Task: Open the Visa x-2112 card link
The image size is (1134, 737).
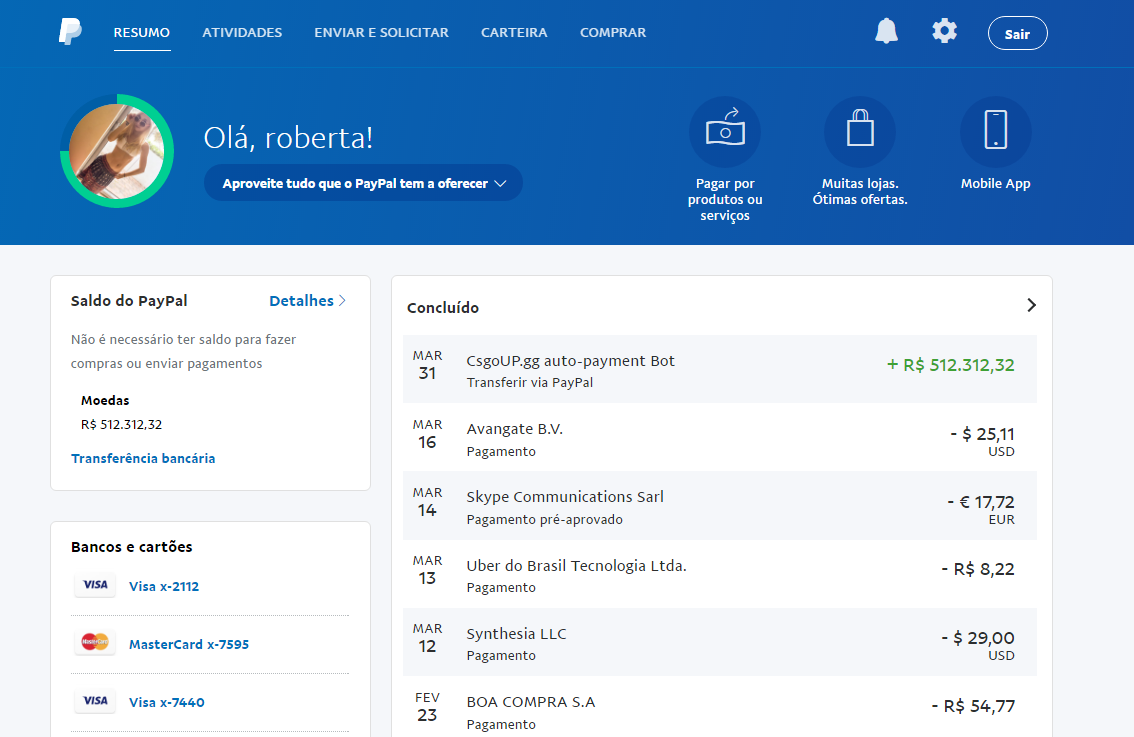Action: tap(164, 587)
